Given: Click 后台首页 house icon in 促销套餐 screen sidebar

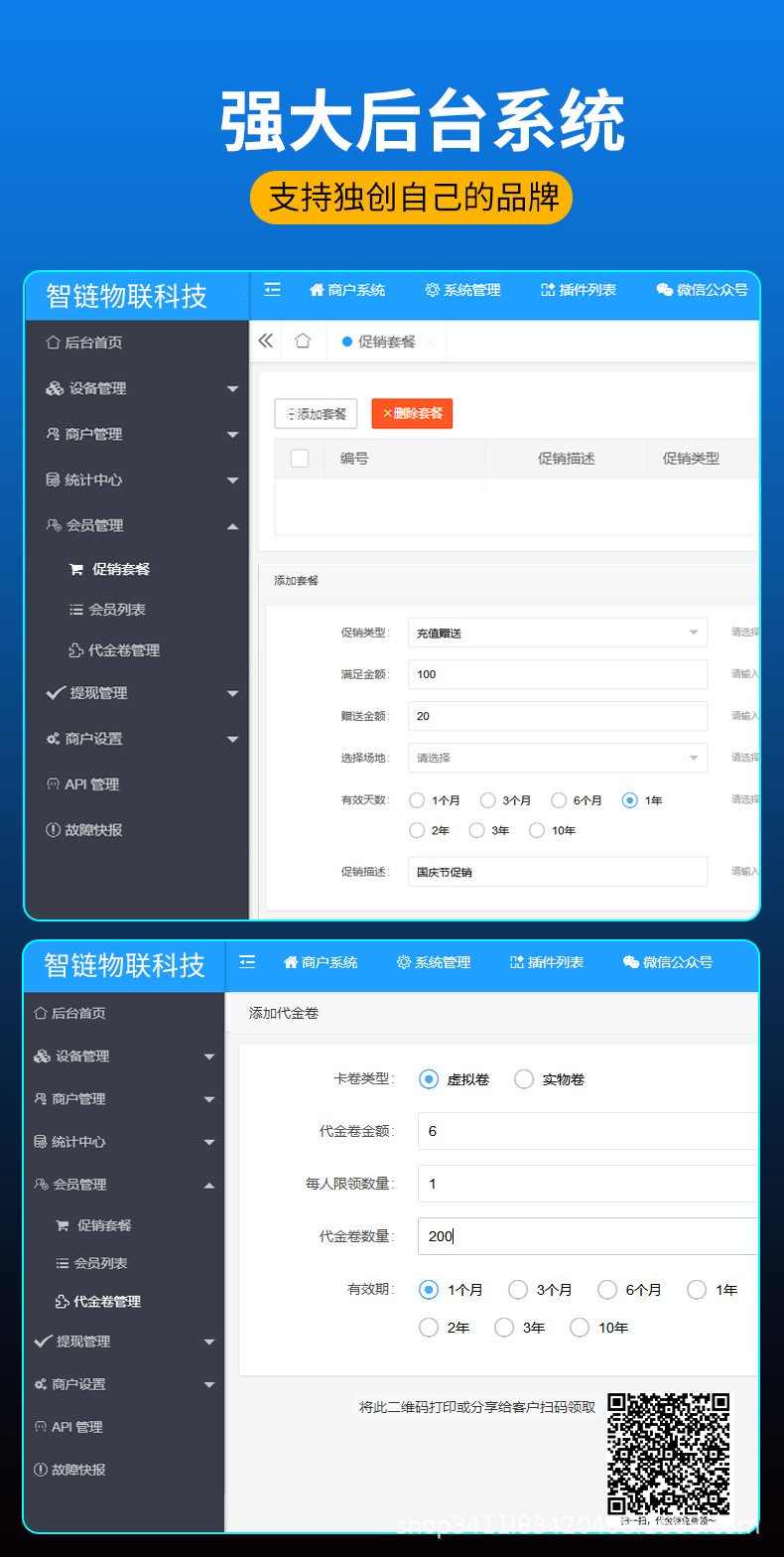Looking at the screenshot, I should click(53, 343).
